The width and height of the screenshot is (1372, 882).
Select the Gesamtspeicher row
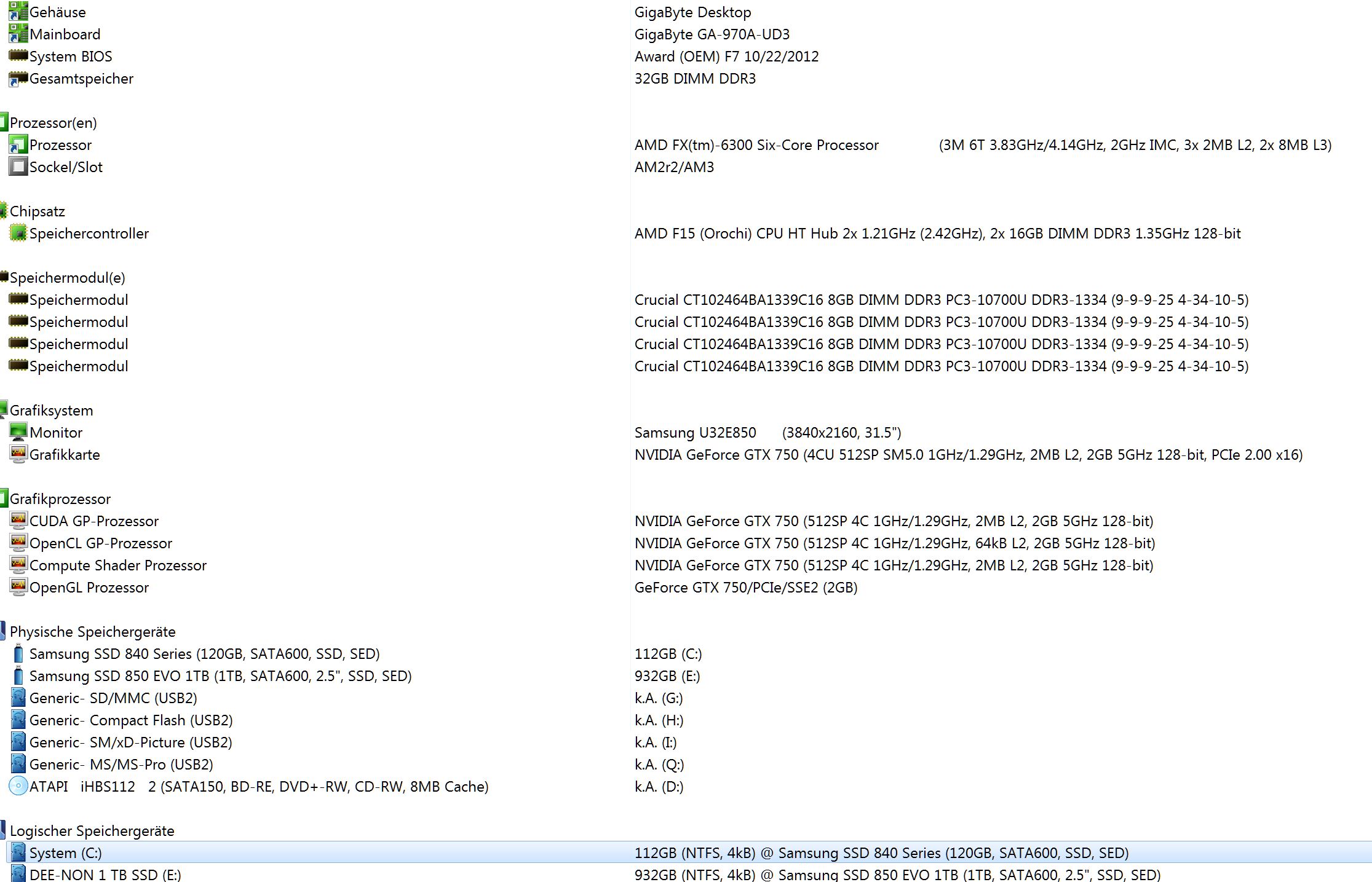tap(81, 79)
